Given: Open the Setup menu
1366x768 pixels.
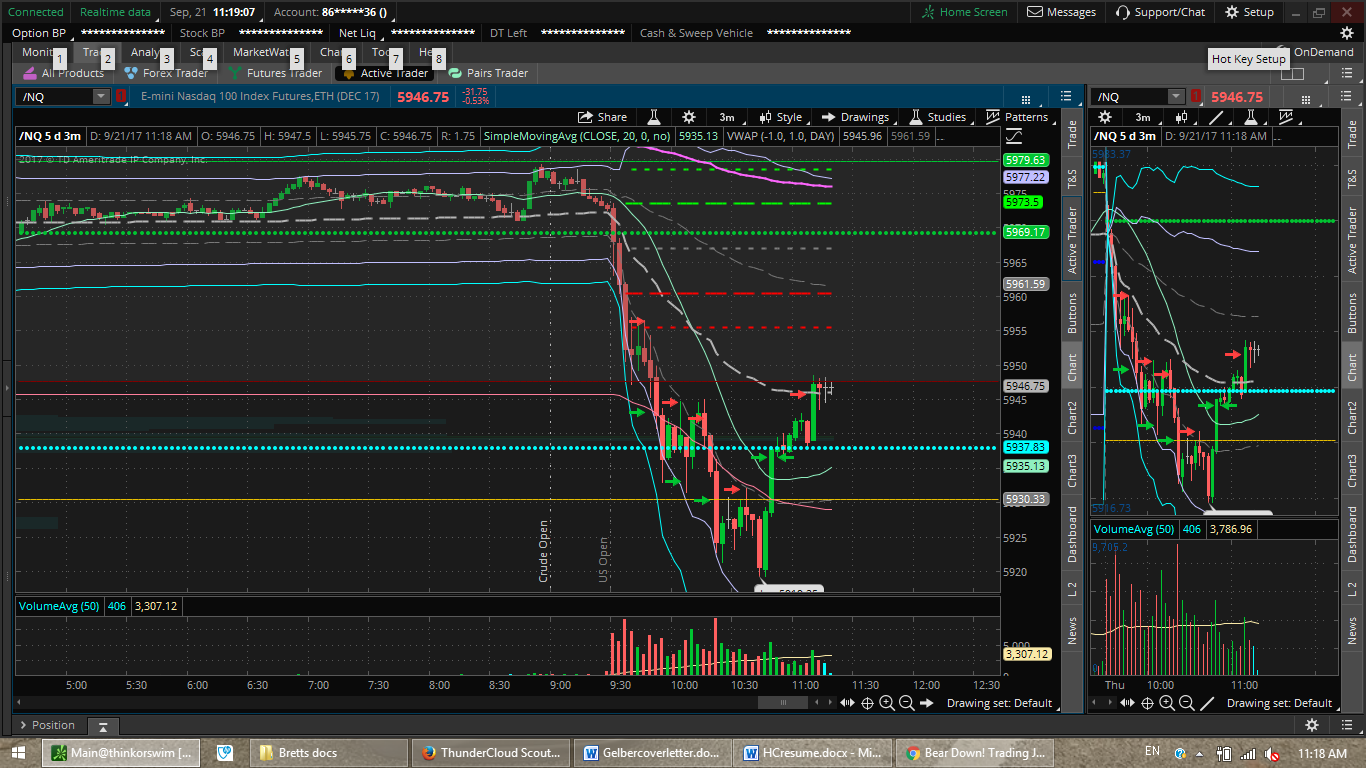Looking at the screenshot, I should point(1249,12).
